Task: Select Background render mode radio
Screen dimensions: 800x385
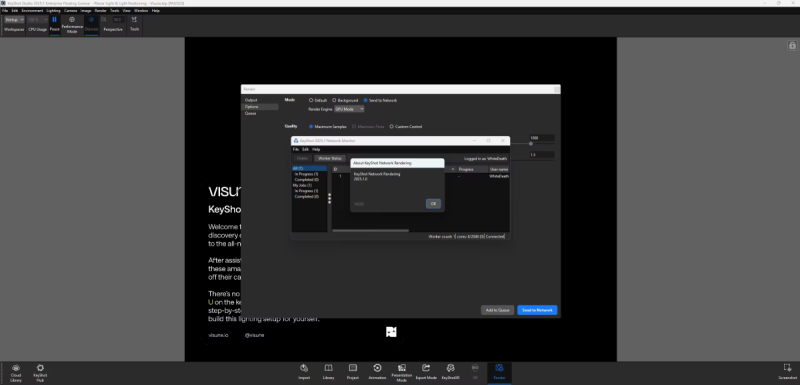Action: [x=334, y=100]
